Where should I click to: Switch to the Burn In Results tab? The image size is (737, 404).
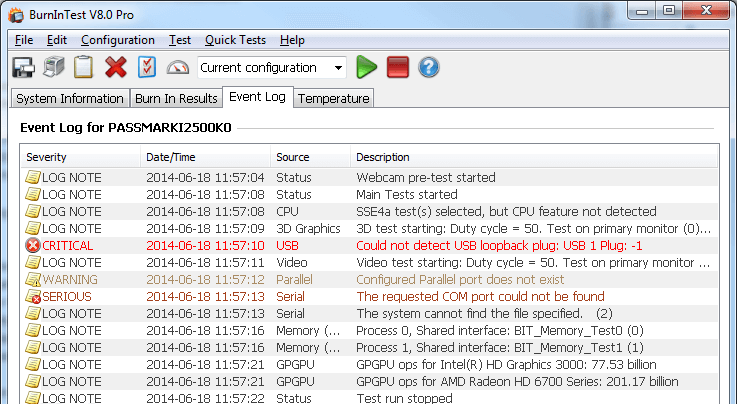pos(176,98)
